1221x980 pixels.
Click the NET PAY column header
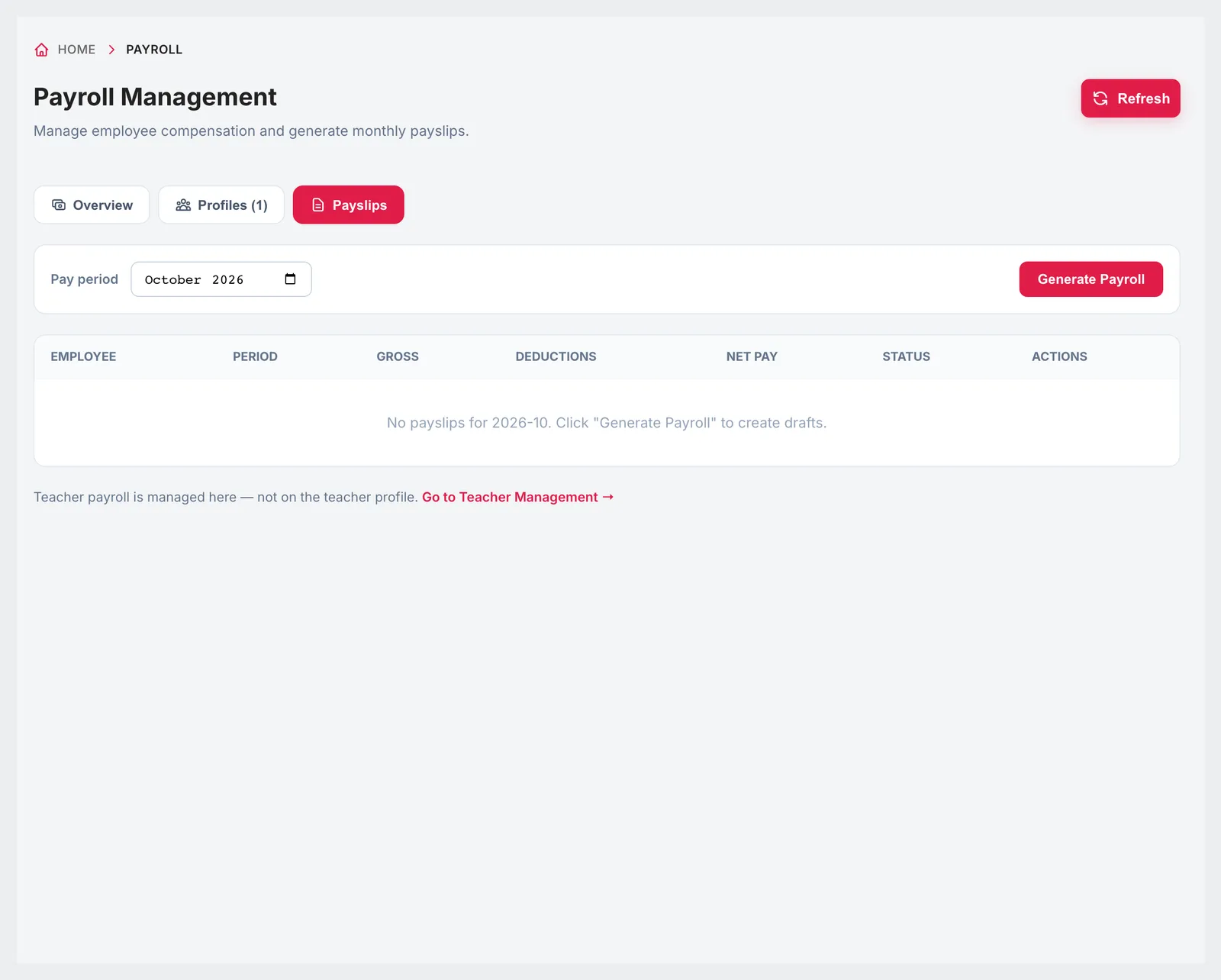(752, 356)
